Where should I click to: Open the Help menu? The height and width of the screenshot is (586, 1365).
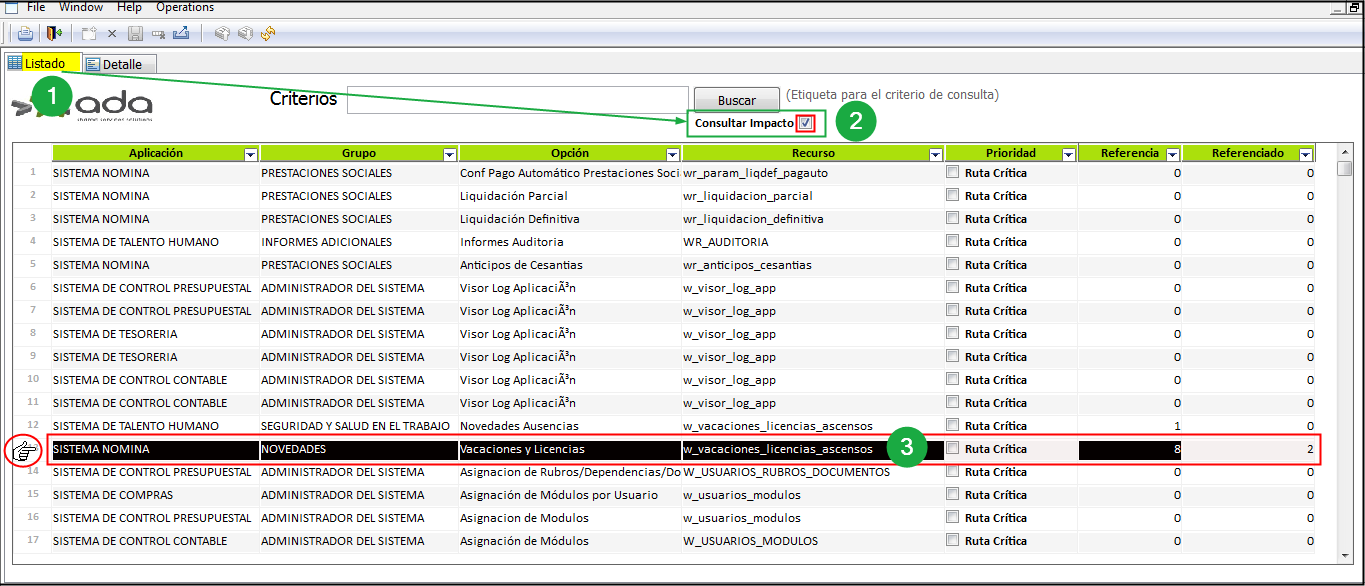tap(129, 7)
